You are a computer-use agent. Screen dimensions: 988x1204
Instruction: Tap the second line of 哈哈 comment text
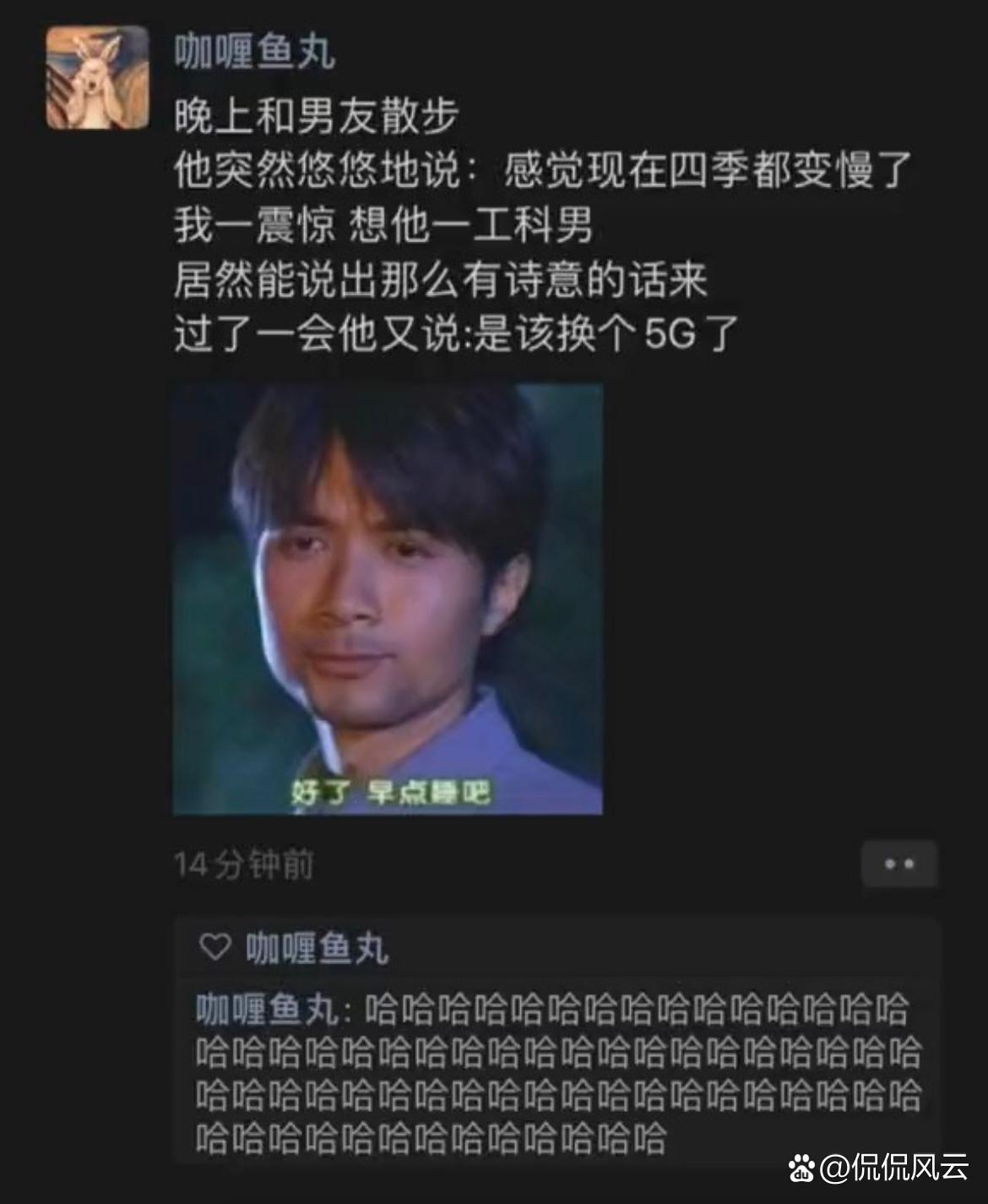pyautogui.click(x=558, y=1053)
